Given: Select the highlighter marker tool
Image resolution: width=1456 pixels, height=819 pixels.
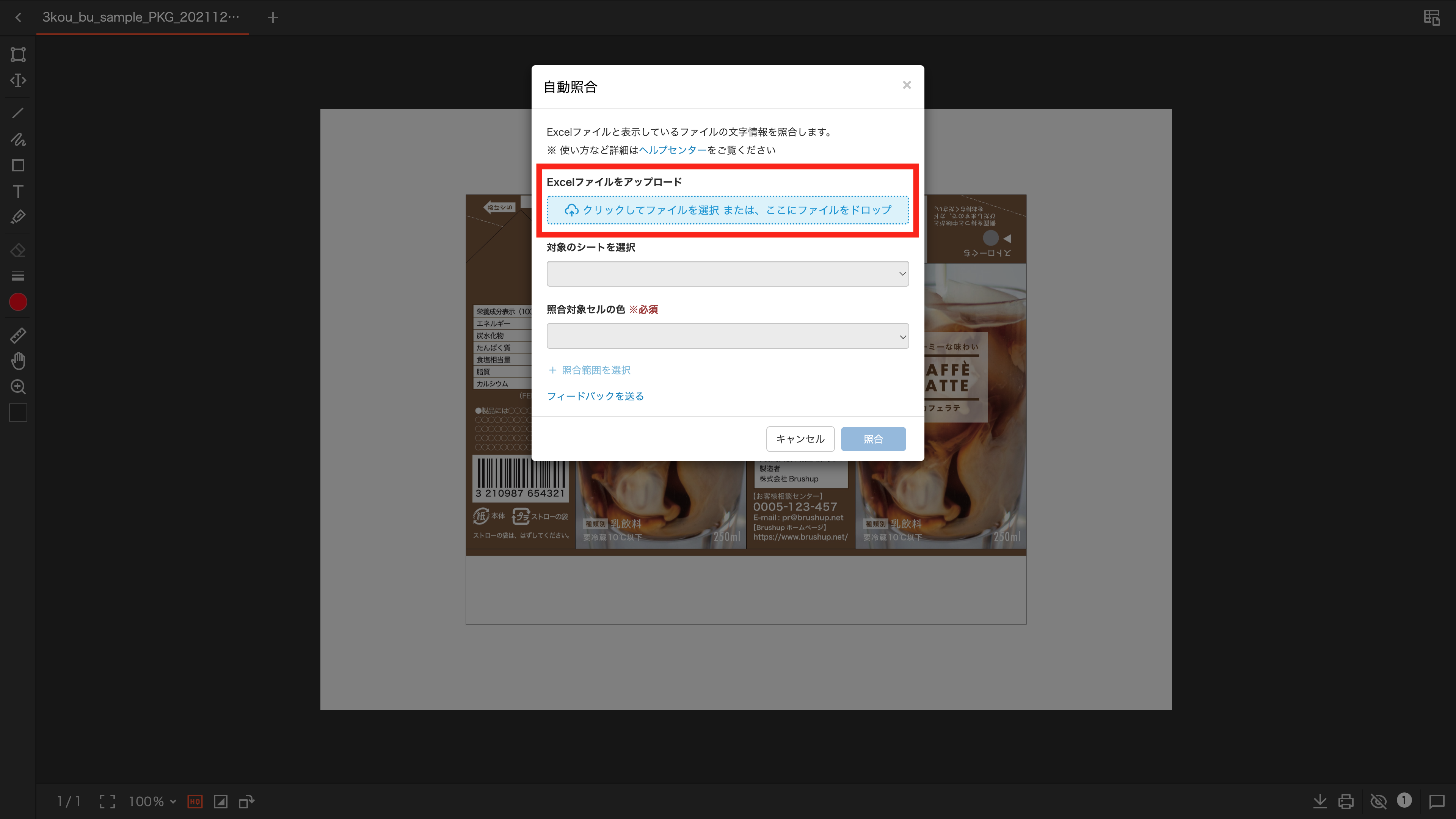Looking at the screenshot, I should (x=18, y=218).
